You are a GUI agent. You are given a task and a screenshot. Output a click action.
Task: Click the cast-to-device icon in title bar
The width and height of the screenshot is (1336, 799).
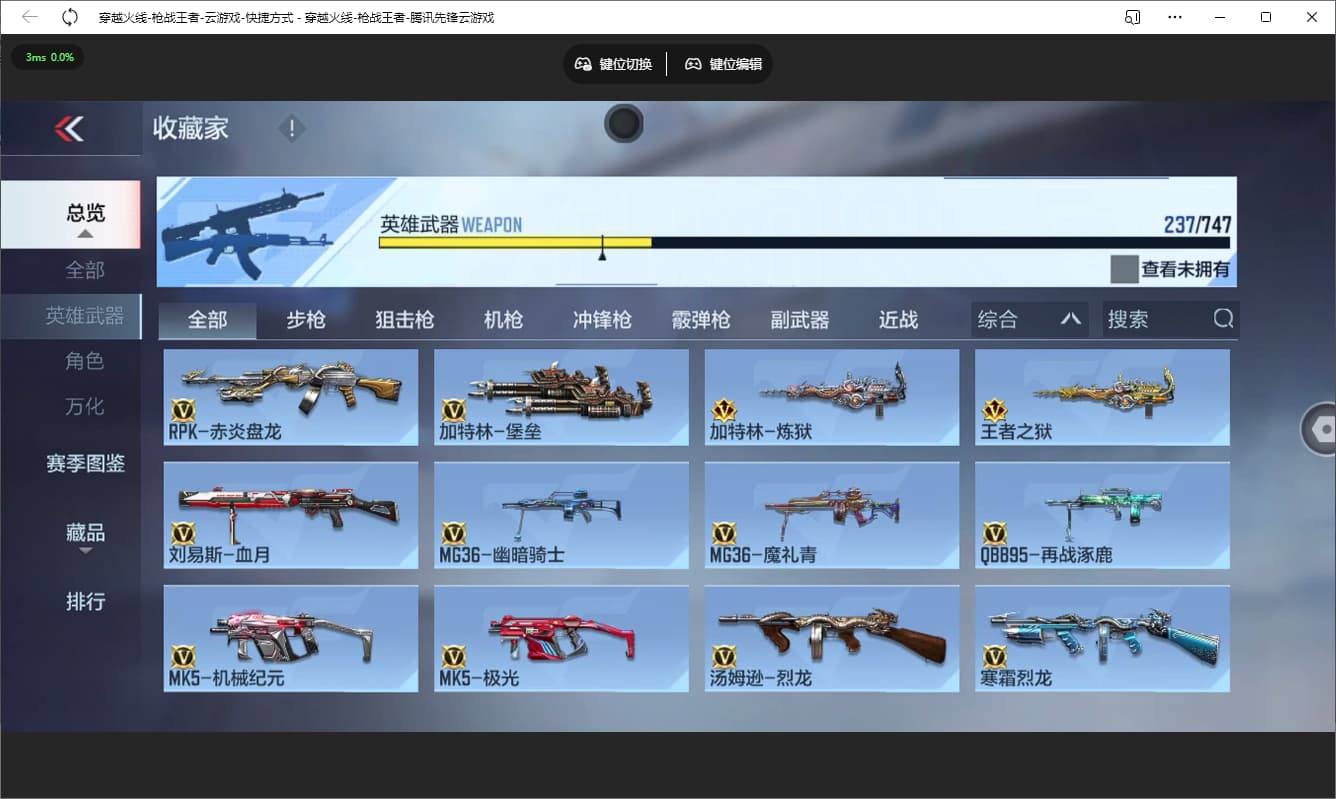point(1131,17)
